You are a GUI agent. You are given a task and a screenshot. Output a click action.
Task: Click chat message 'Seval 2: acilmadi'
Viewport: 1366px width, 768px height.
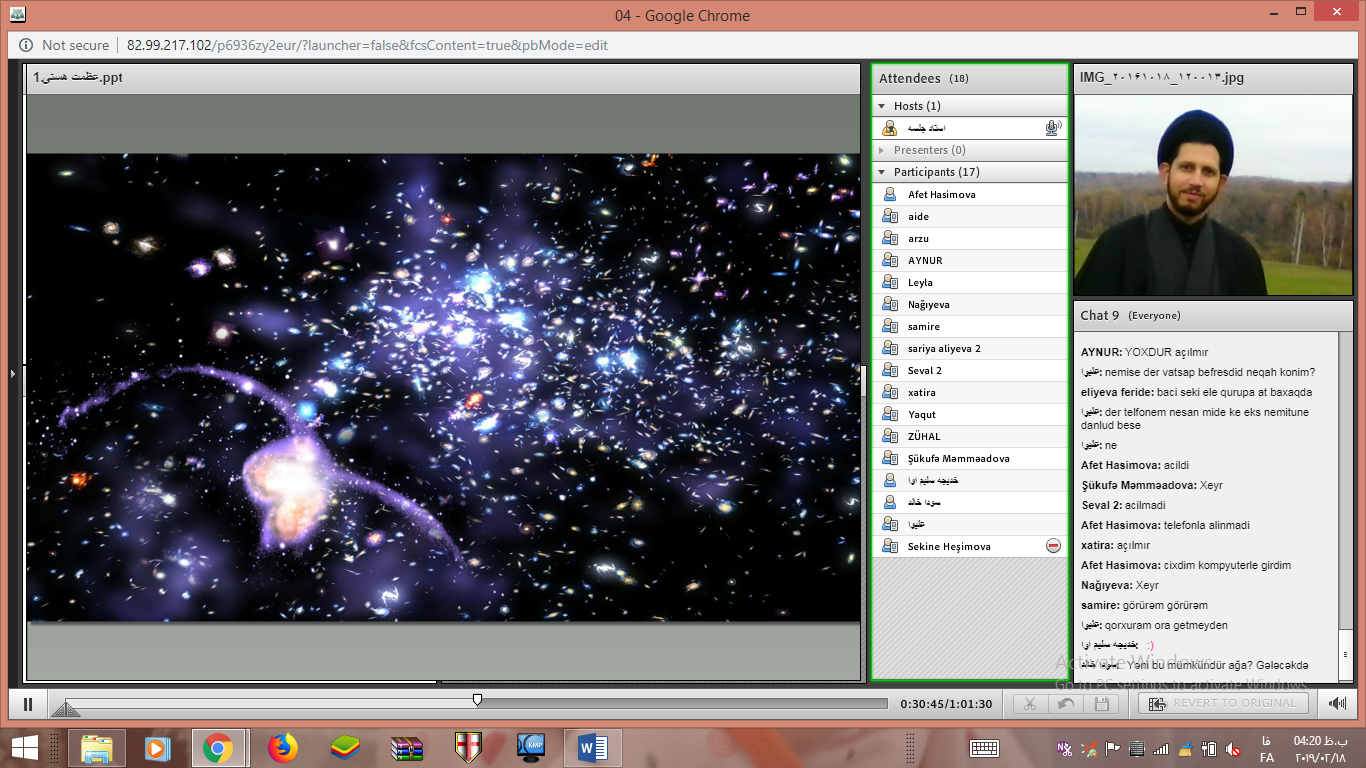(1123, 505)
